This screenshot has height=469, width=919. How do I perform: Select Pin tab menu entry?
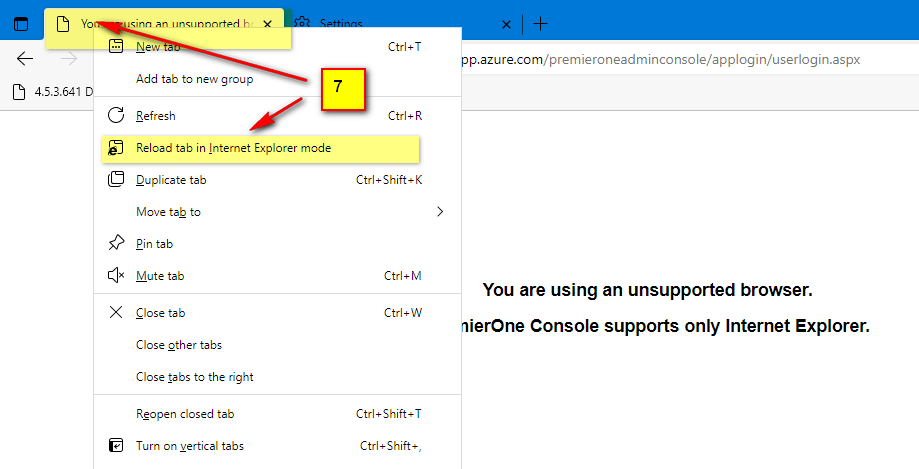[278, 244]
